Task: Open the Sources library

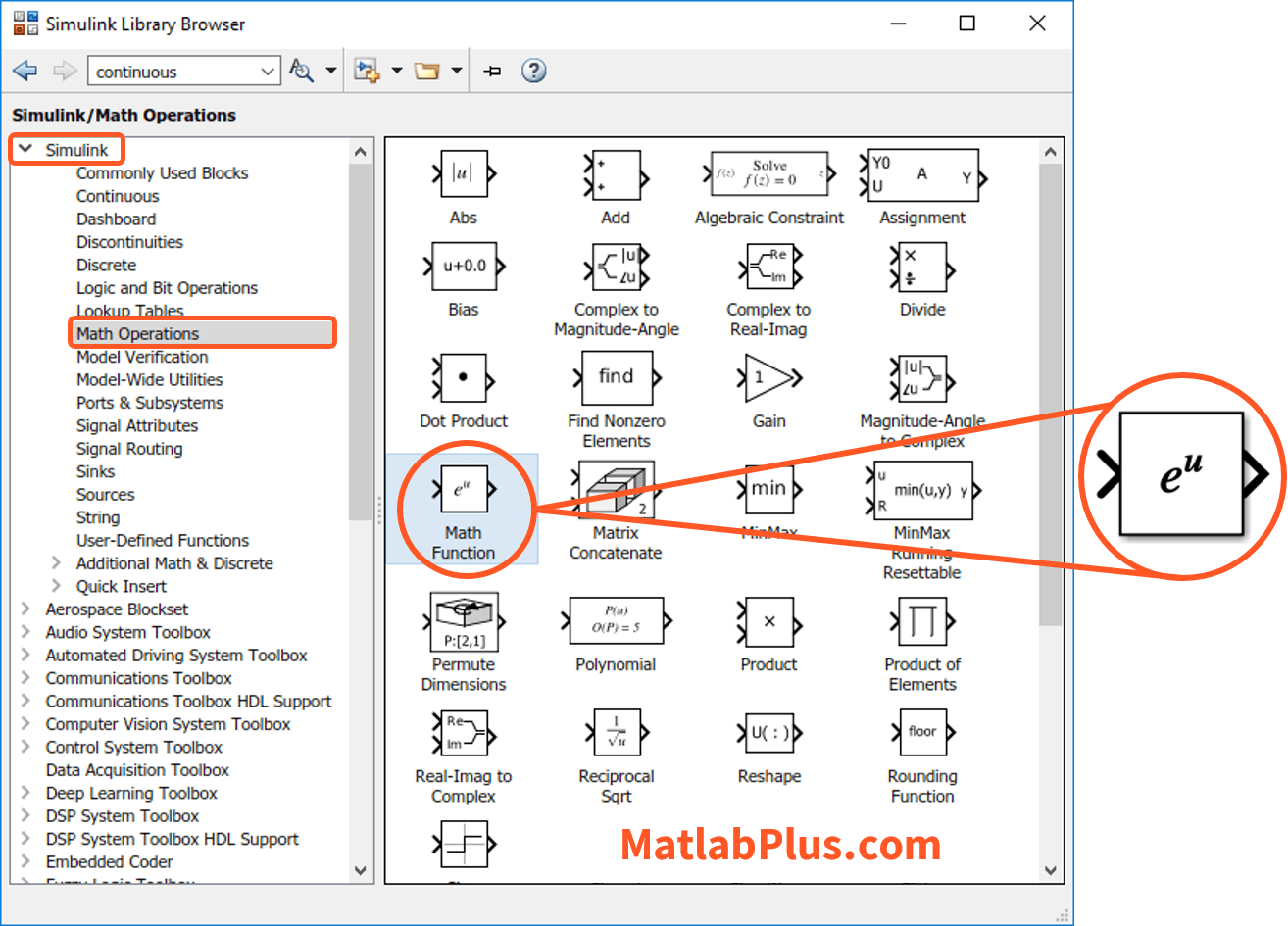Action: tap(105, 495)
